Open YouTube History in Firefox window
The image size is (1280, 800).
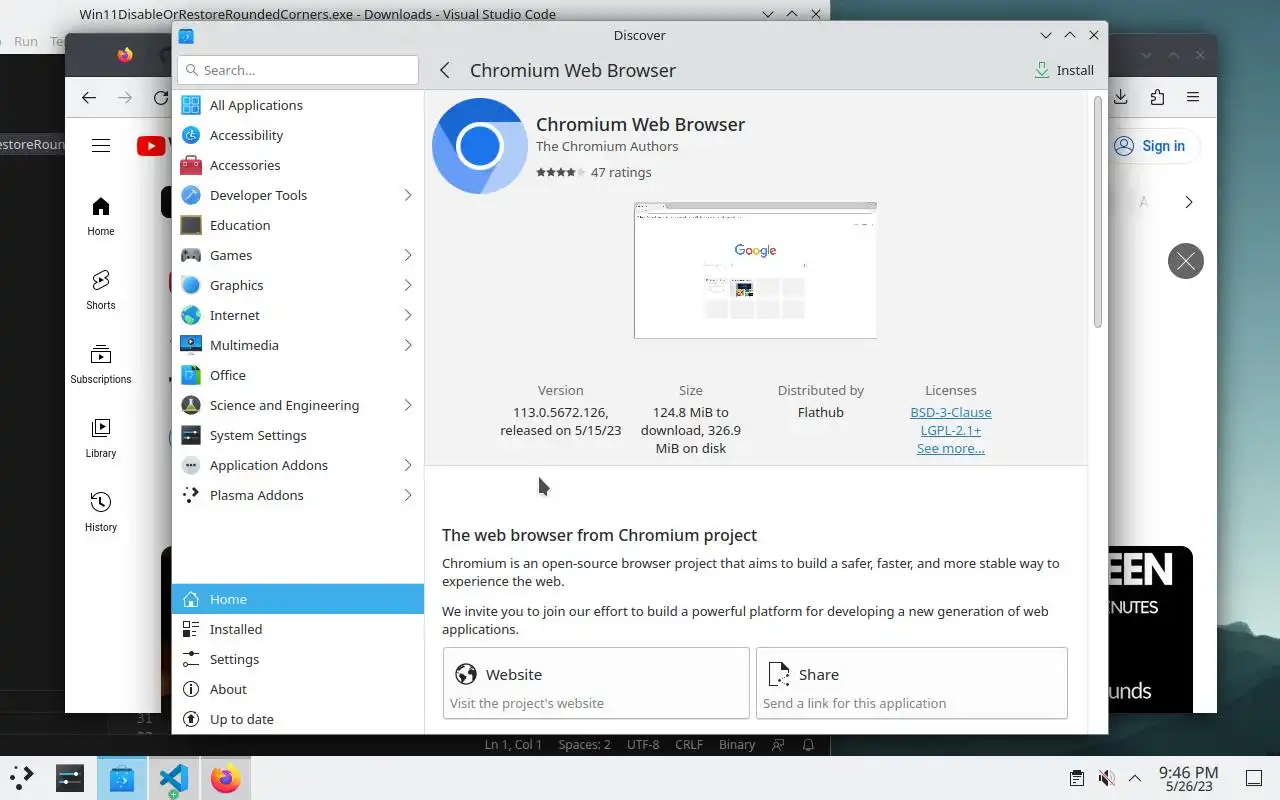100,512
